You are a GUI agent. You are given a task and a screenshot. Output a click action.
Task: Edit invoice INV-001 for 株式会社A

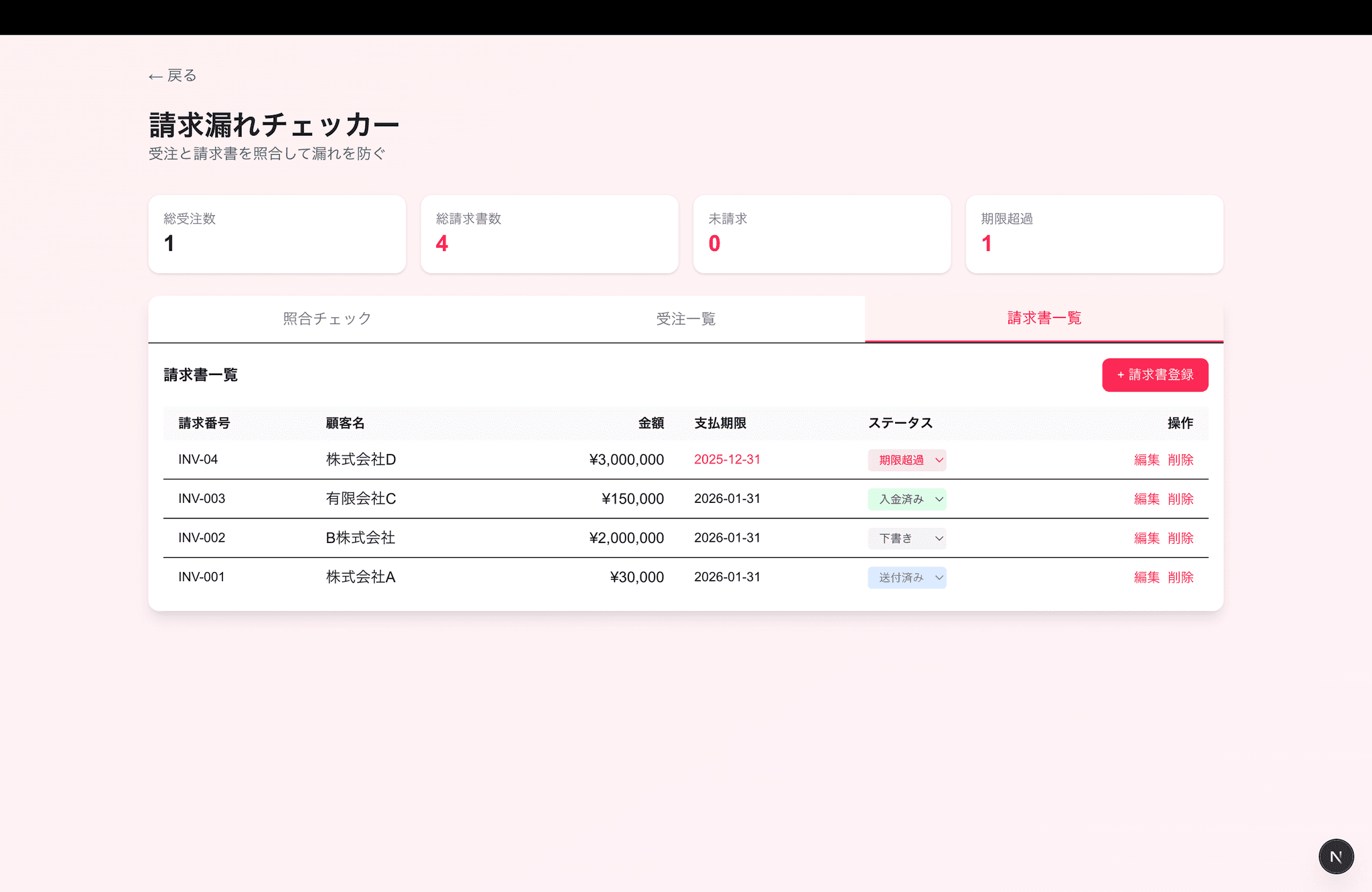click(x=1146, y=577)
